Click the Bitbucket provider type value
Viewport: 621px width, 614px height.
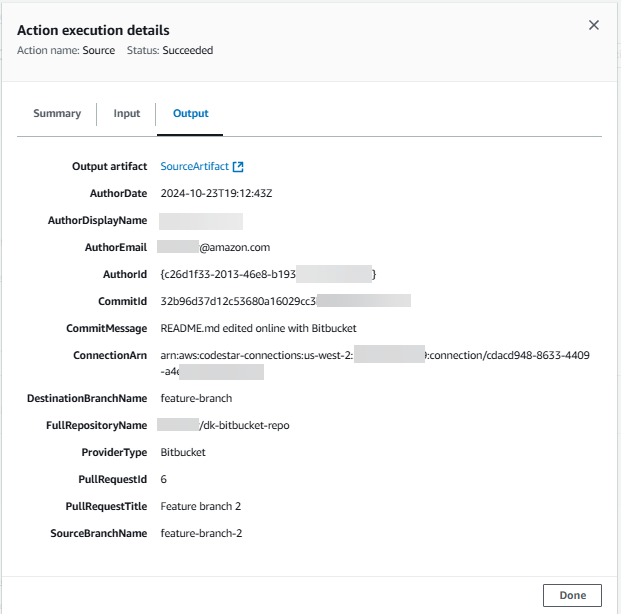click(x=183, y=452)
